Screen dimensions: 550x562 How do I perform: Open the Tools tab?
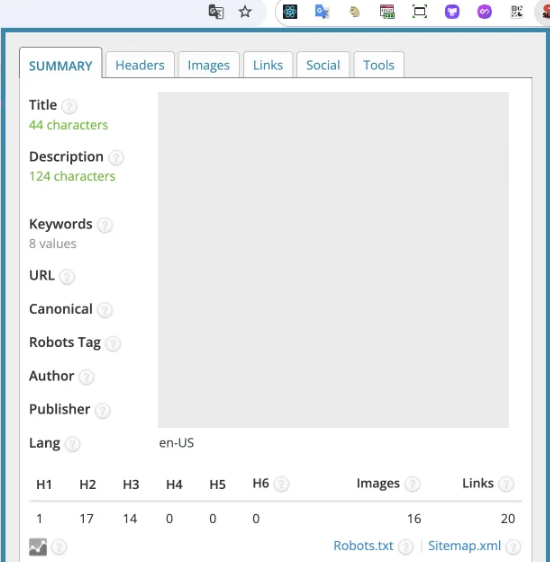tap(379, 65)
